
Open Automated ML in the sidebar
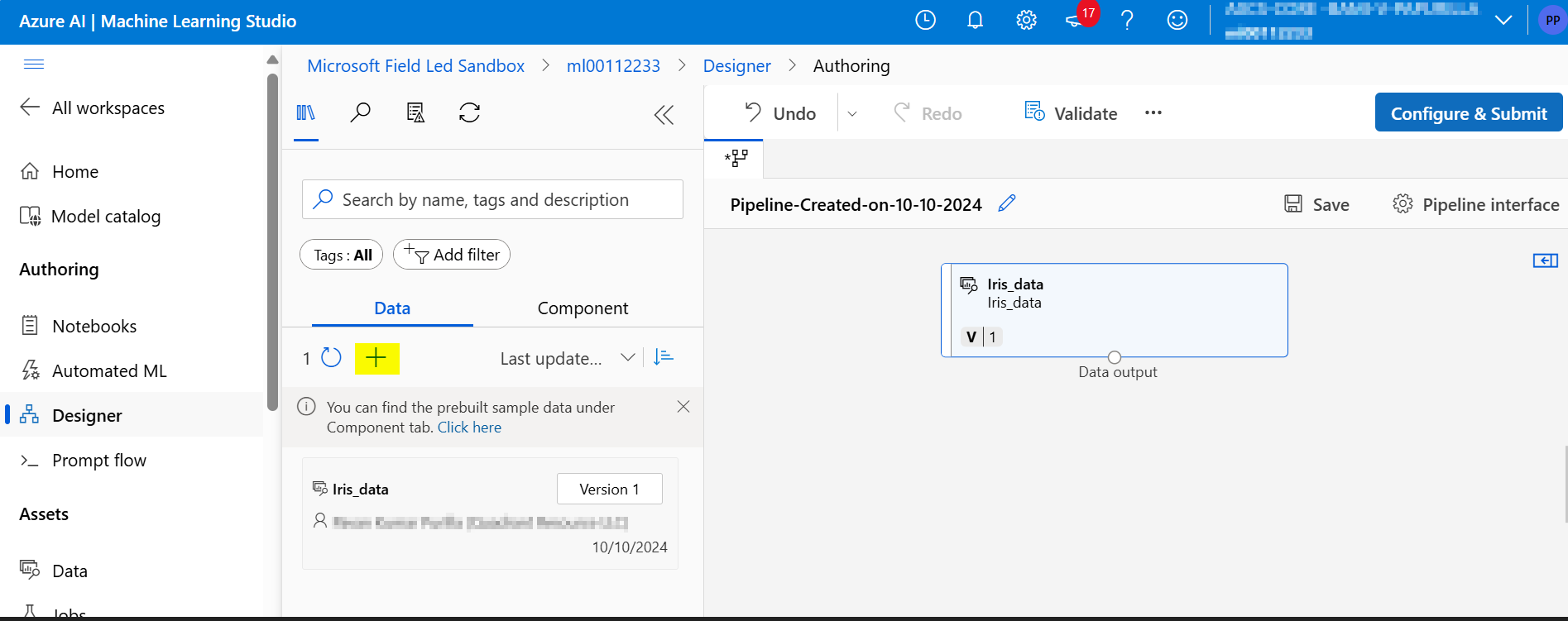click(94, 370)
